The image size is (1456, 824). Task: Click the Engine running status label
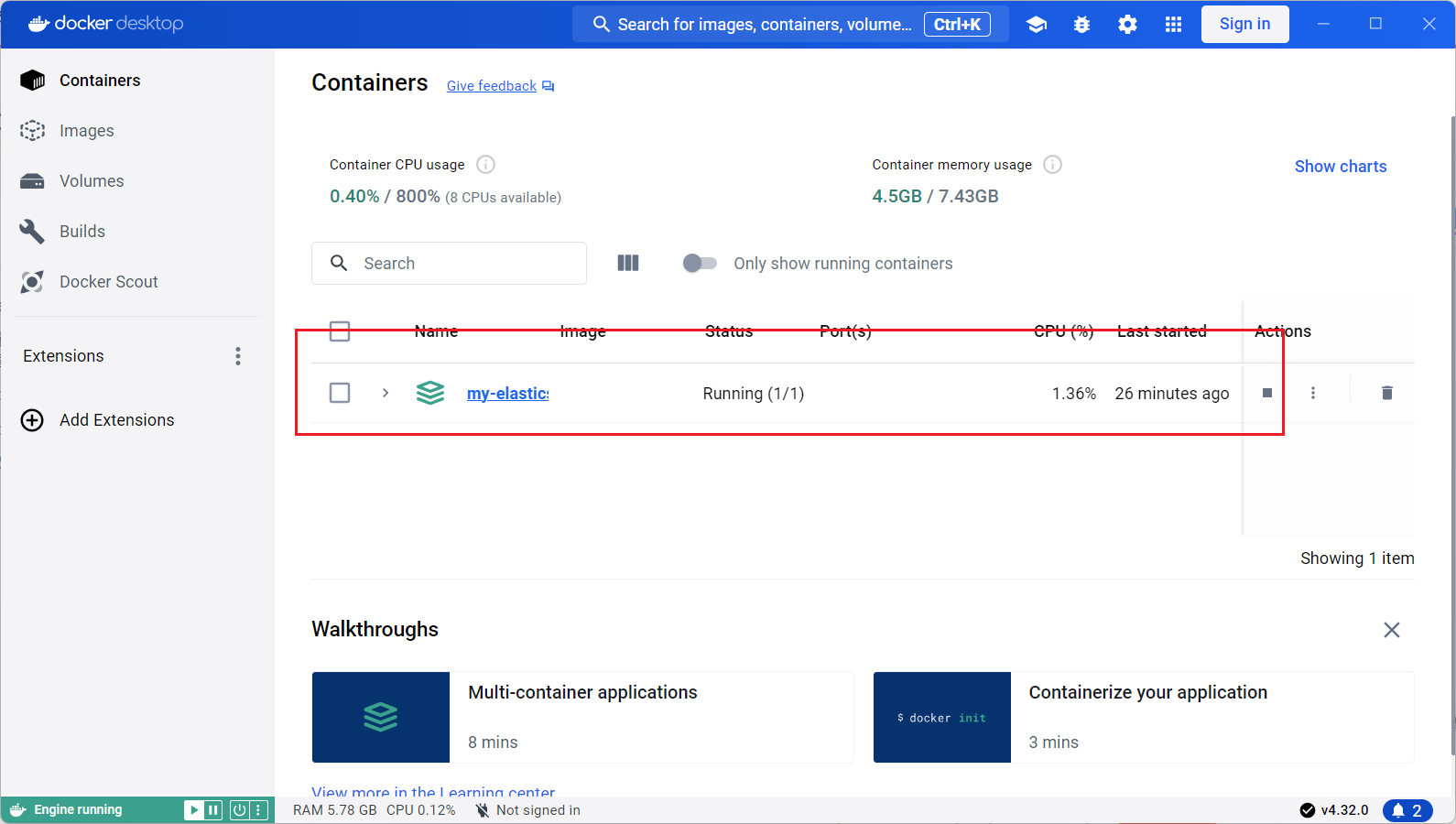tap(78, 810)
